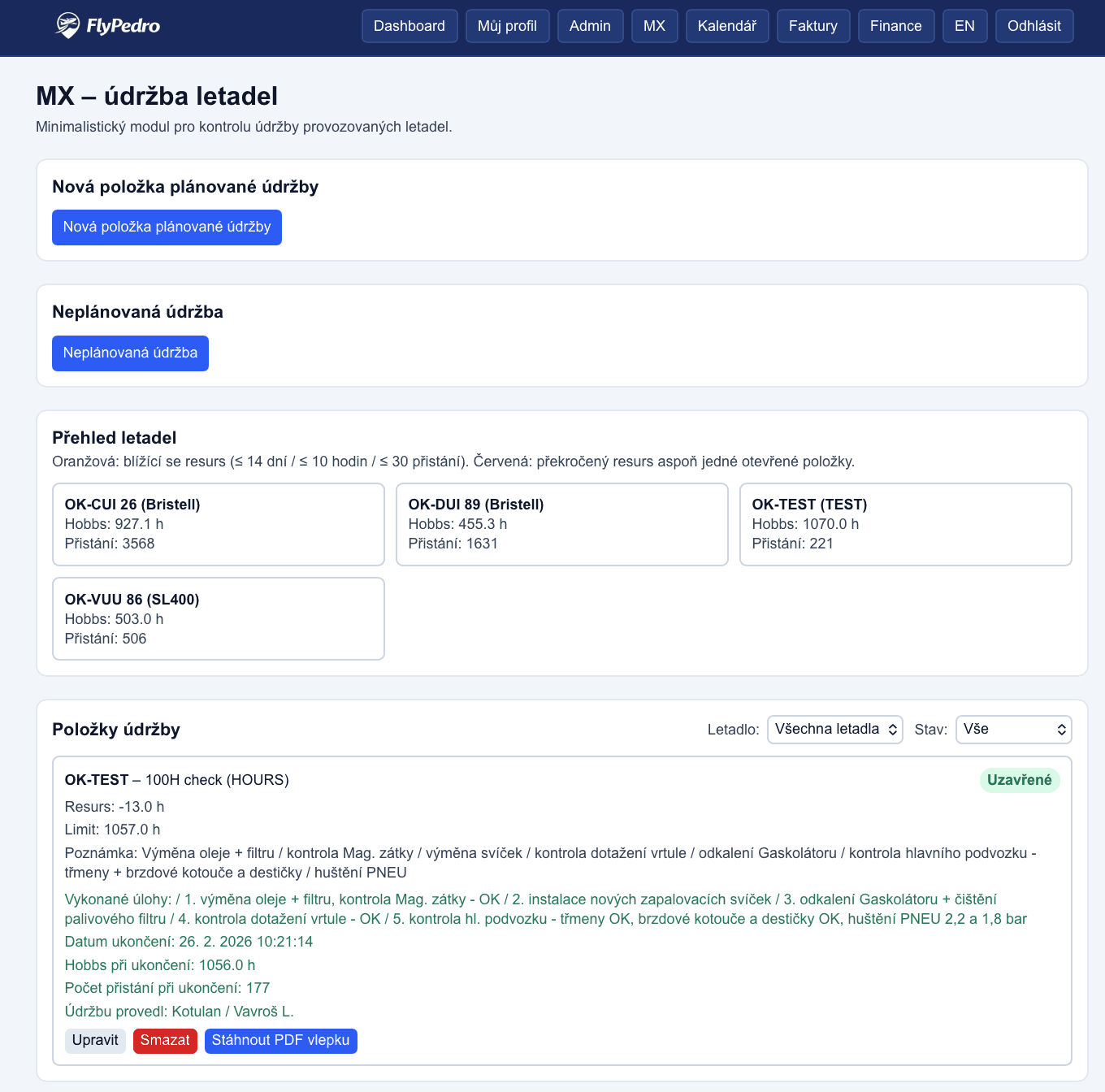Switch language with the EN button
The width and height of the screenshot is (1105, 1092).
[x=964, y=26]
